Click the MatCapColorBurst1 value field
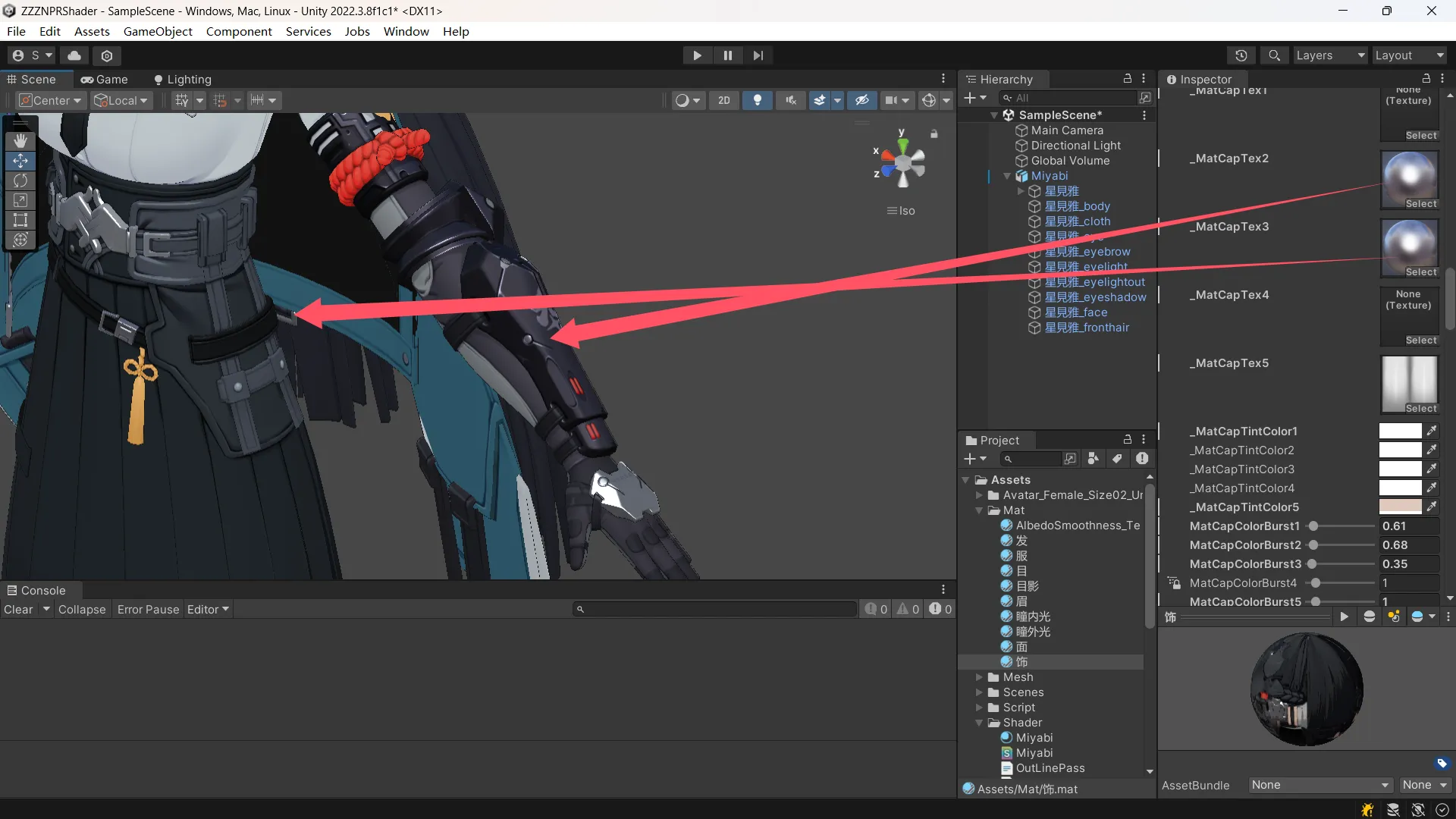This screenshot has width=1456, height=819. pos(1407,526)
